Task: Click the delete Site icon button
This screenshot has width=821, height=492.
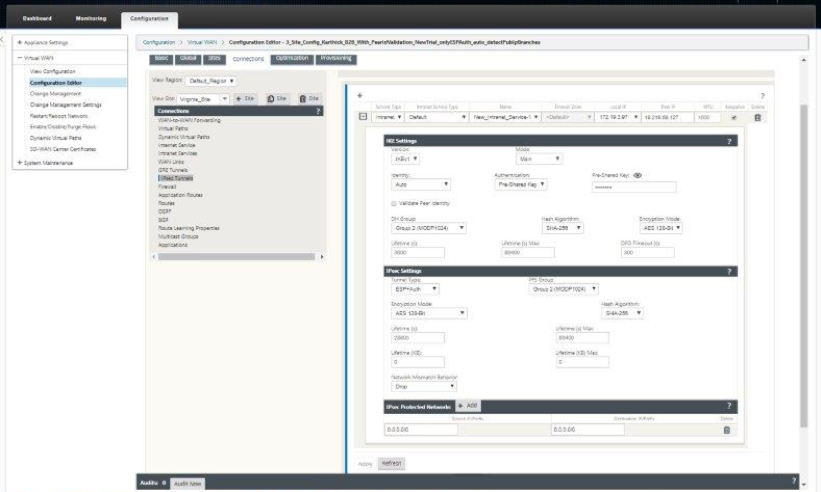Action: tap(309, 98)
